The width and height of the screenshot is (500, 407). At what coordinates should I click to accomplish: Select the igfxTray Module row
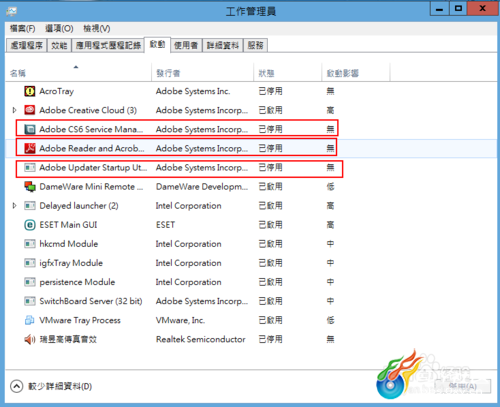pos(251,263)
